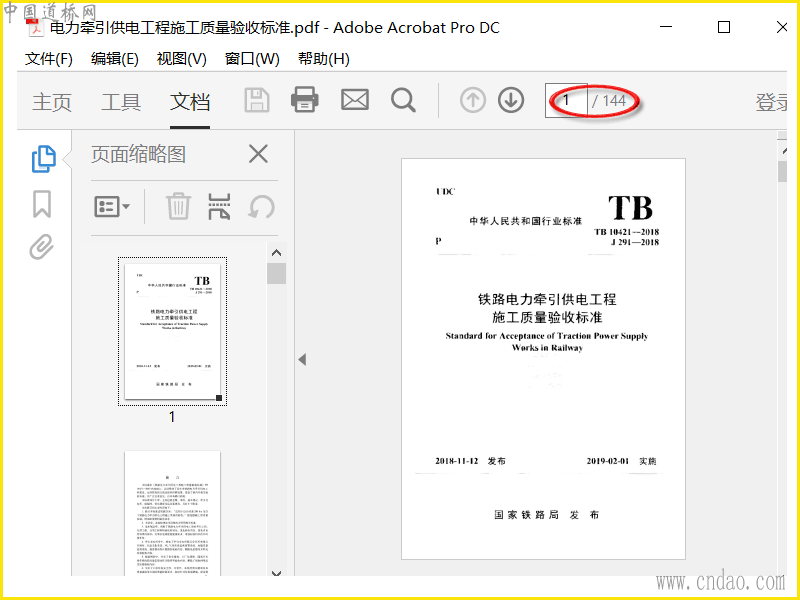Screen dimensions: 800x600
Task: Go to previous page arrow
Action: [472, 100]
